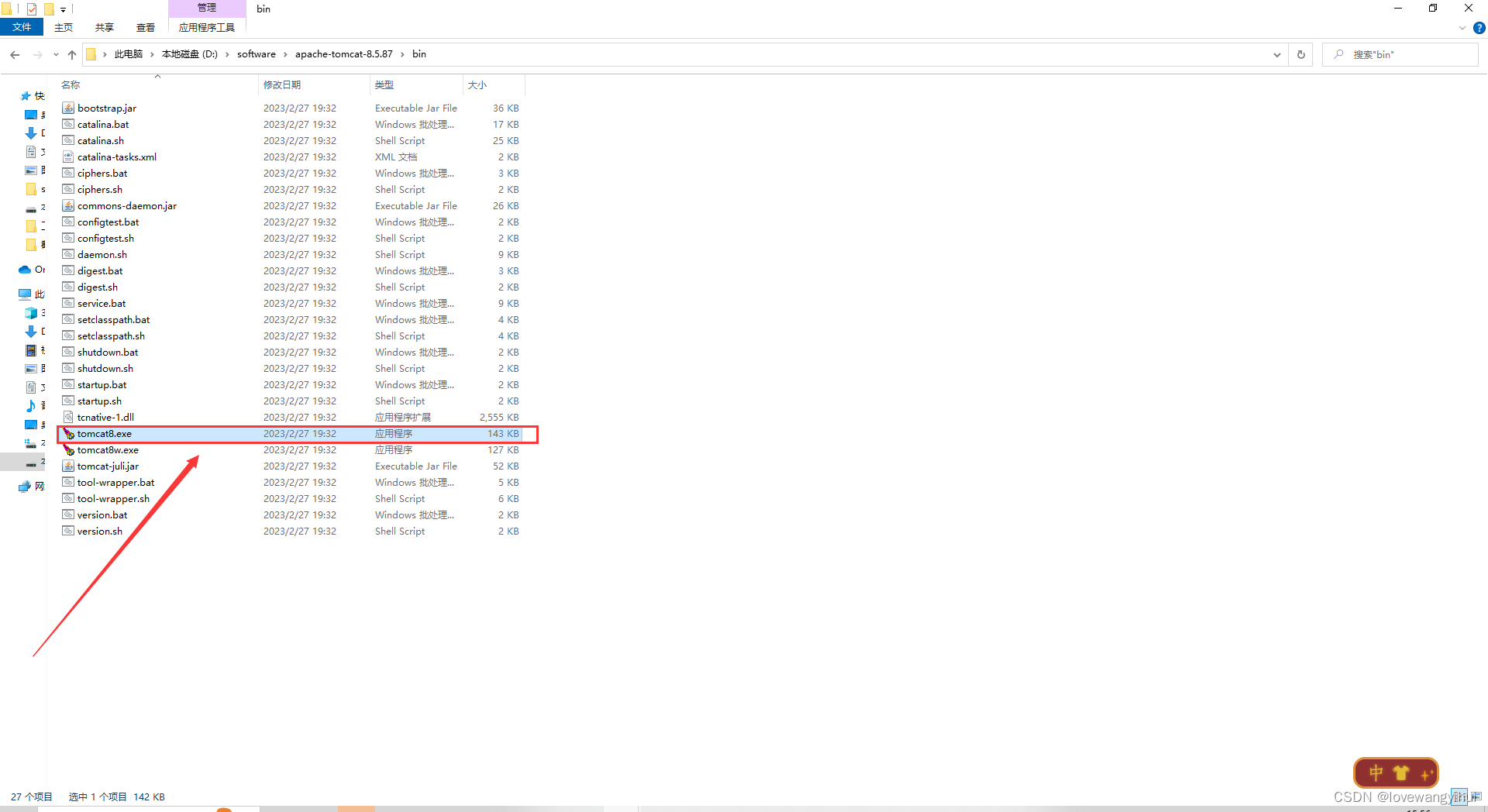
Task: Click the folder icon in title bar
Action: pyautogui.click(x=7, y=9)
